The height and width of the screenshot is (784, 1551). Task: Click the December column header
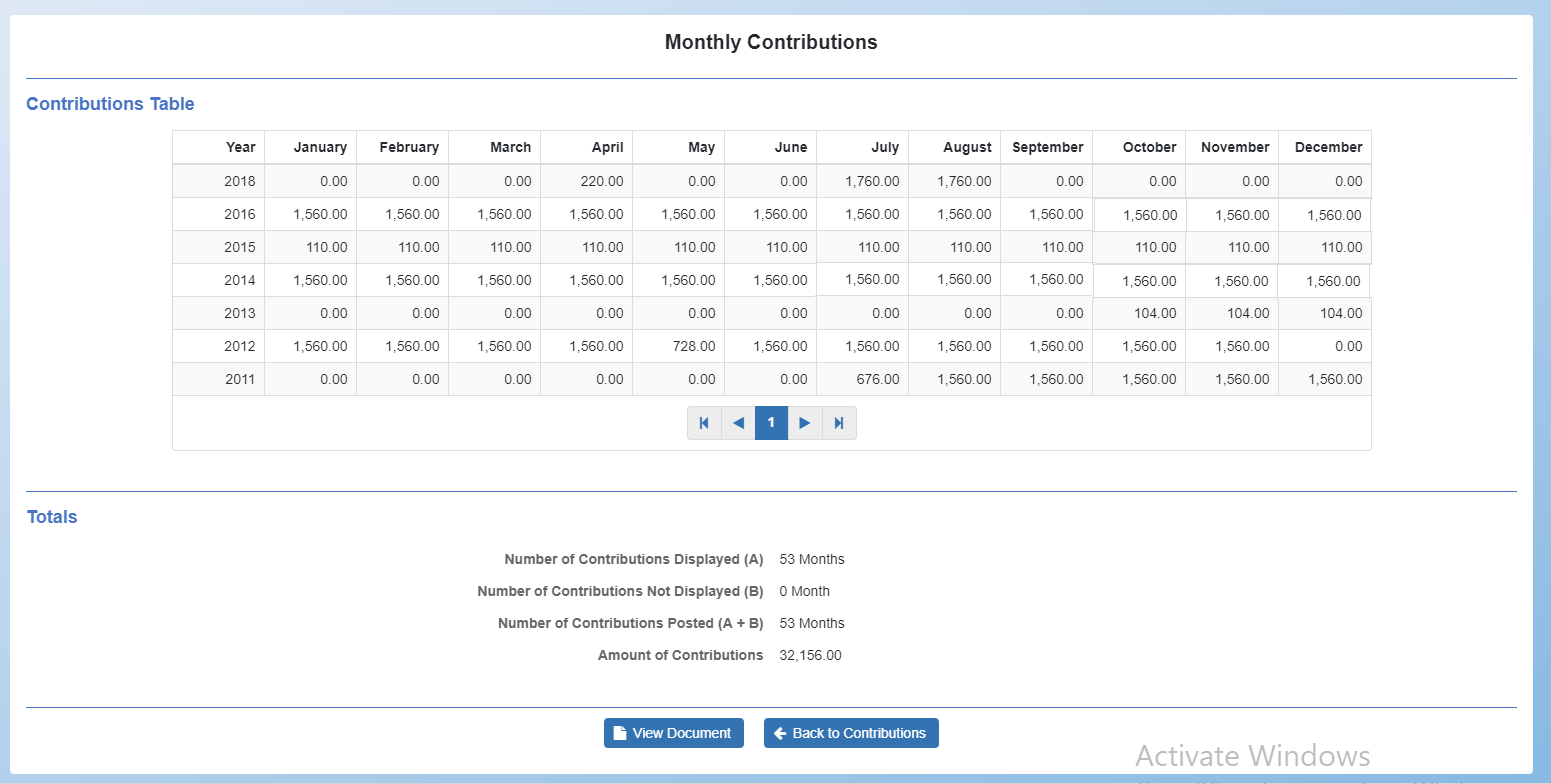(1328, 147)
